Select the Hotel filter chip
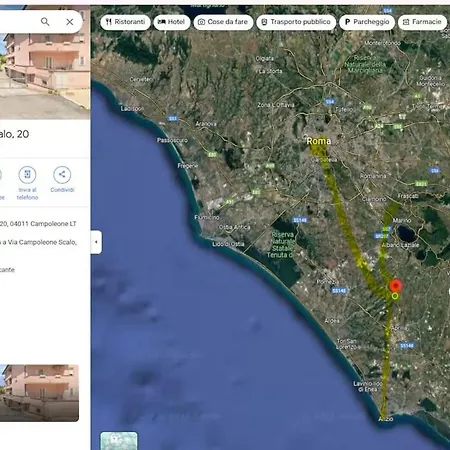Image resolution: width=450 pixels, height=450 pixels. (172, 22)
